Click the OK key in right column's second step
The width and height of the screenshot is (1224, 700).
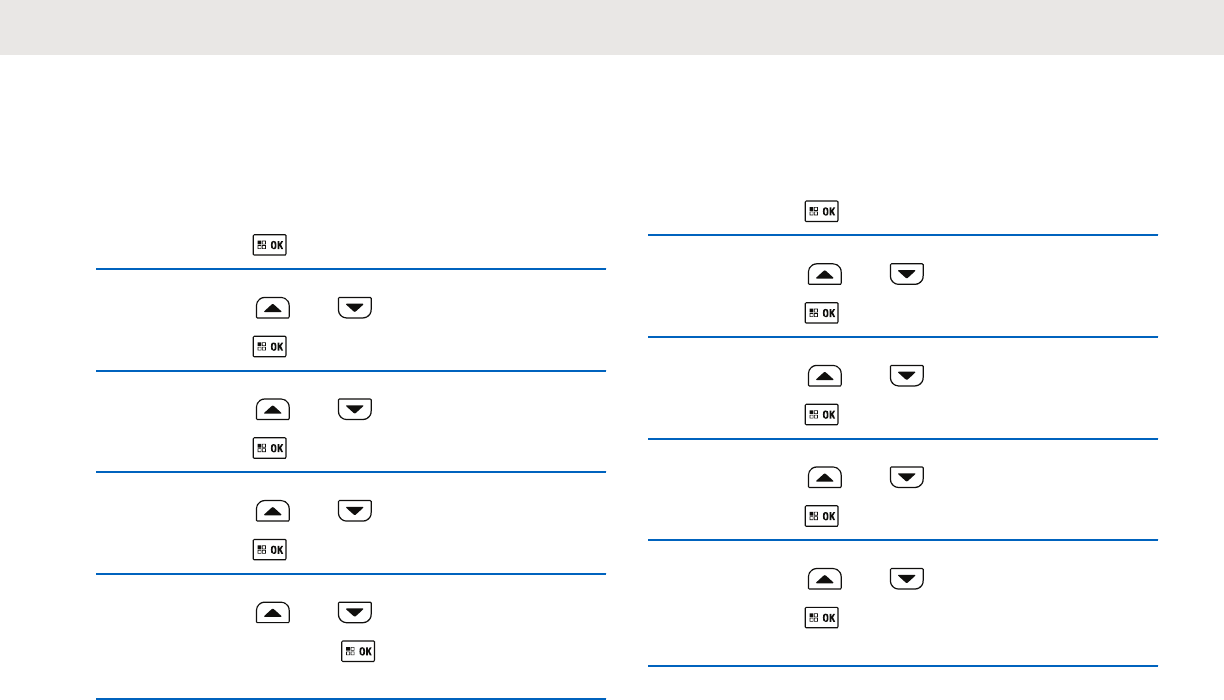[x=822, y=313]
